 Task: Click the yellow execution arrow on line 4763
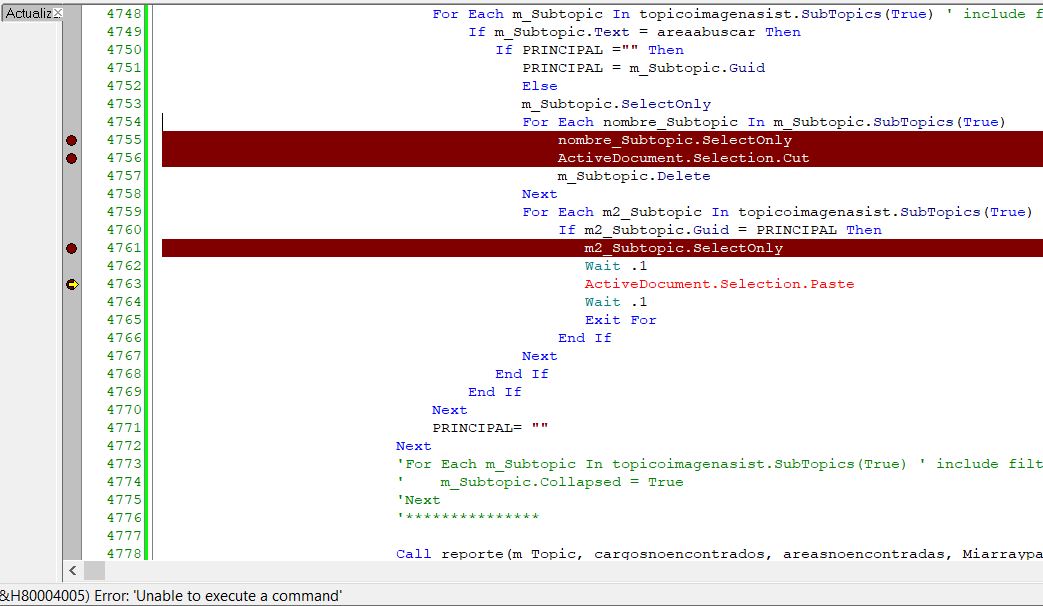pyautogui.click(x=71, y=284)
